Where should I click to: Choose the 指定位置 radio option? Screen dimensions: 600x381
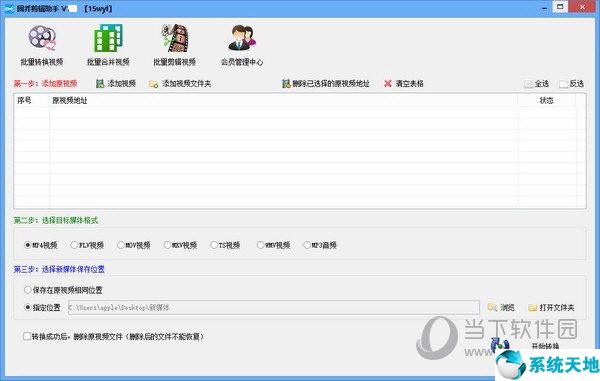click(x=42, y=307)
